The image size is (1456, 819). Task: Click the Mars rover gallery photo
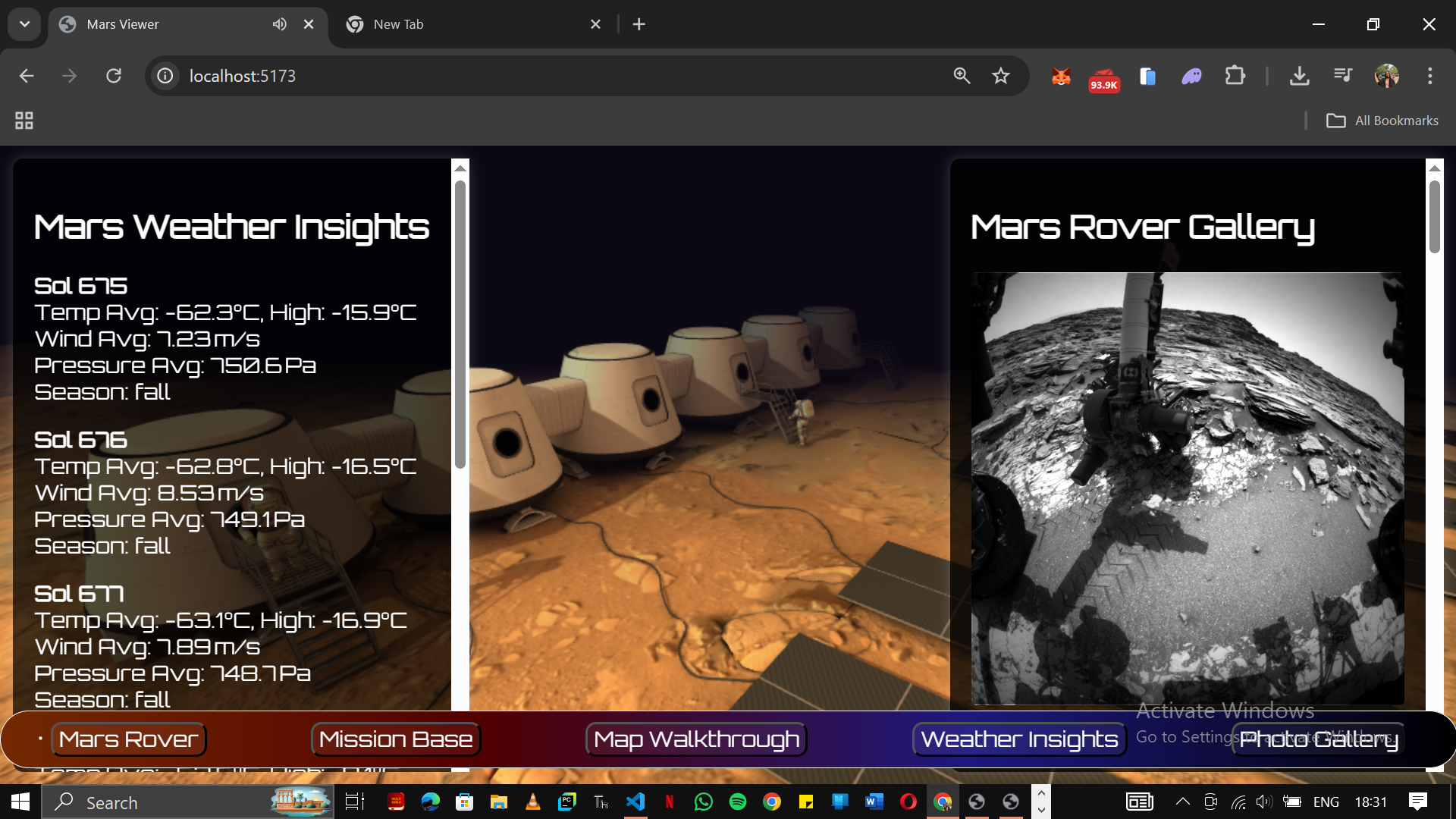1188,488
